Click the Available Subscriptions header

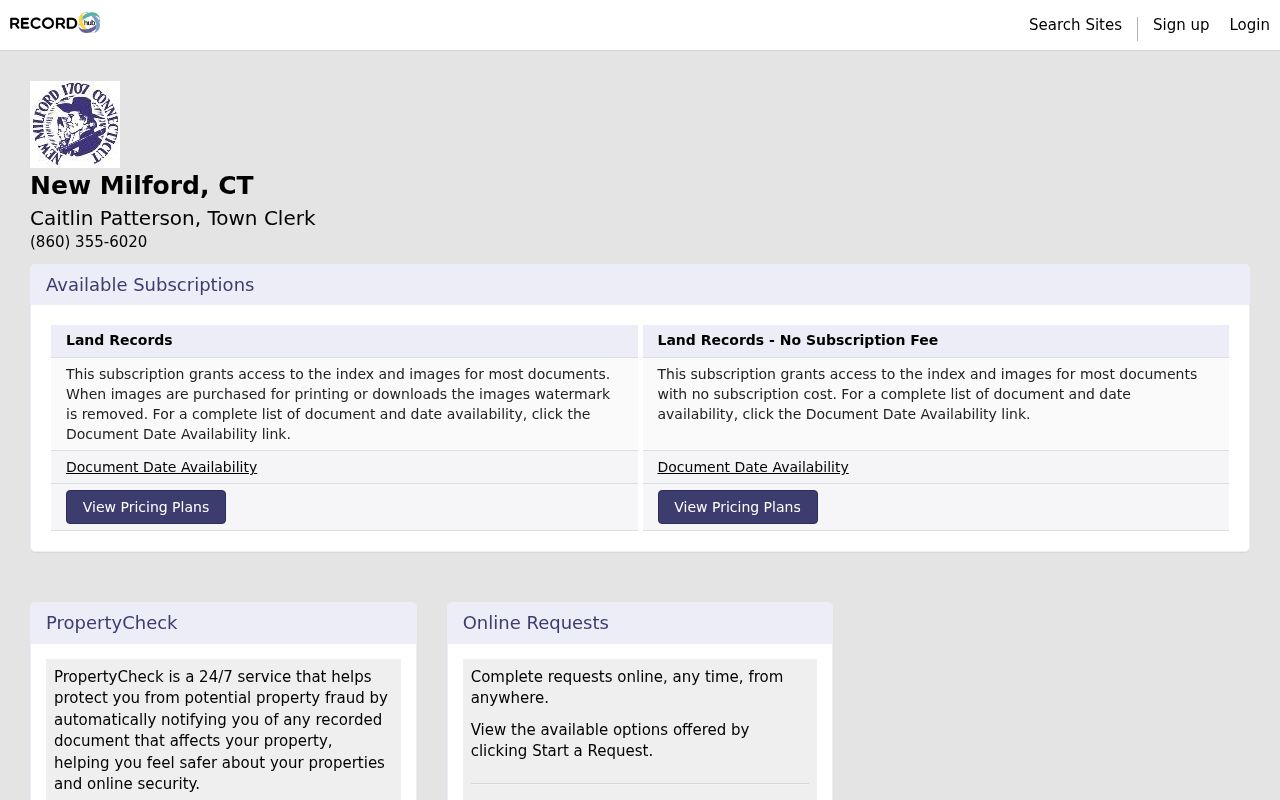(150, 285)
